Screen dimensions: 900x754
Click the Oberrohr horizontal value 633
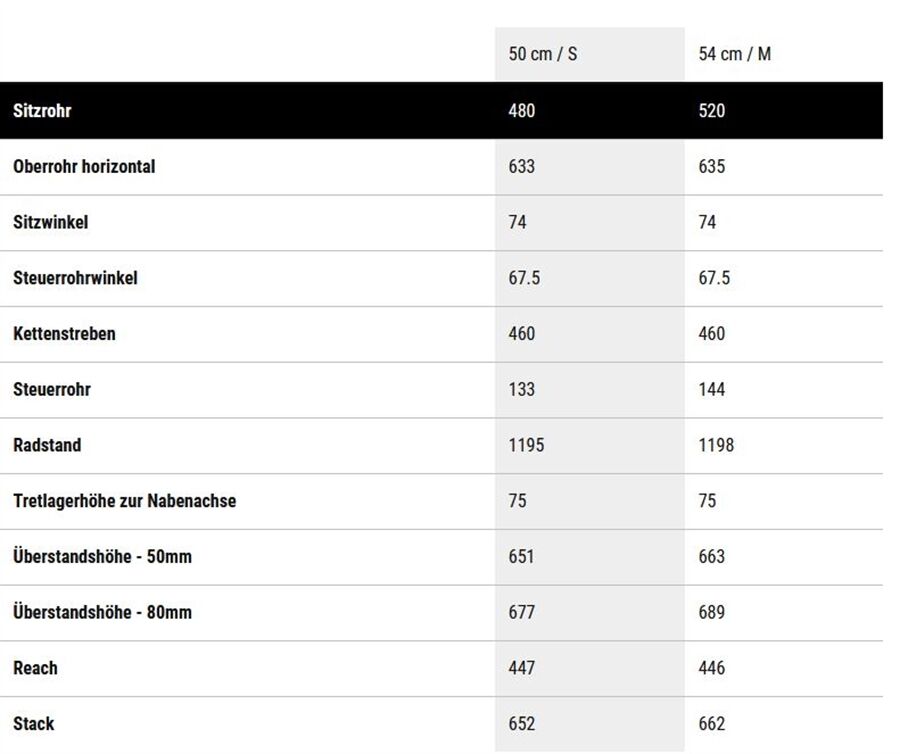pos(521,166)
